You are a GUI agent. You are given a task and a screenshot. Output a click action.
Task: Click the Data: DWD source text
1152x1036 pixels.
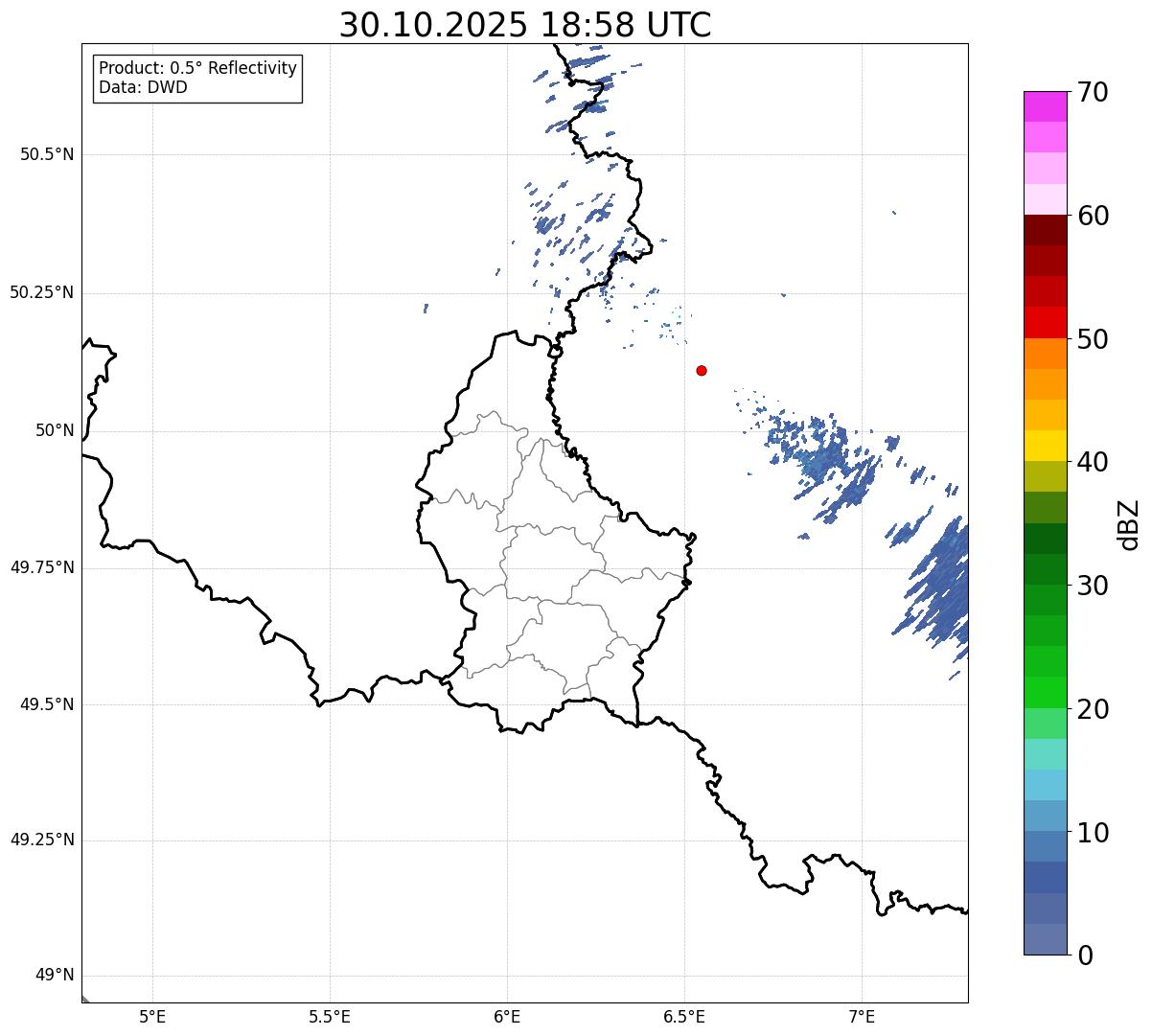click(144, 88)
